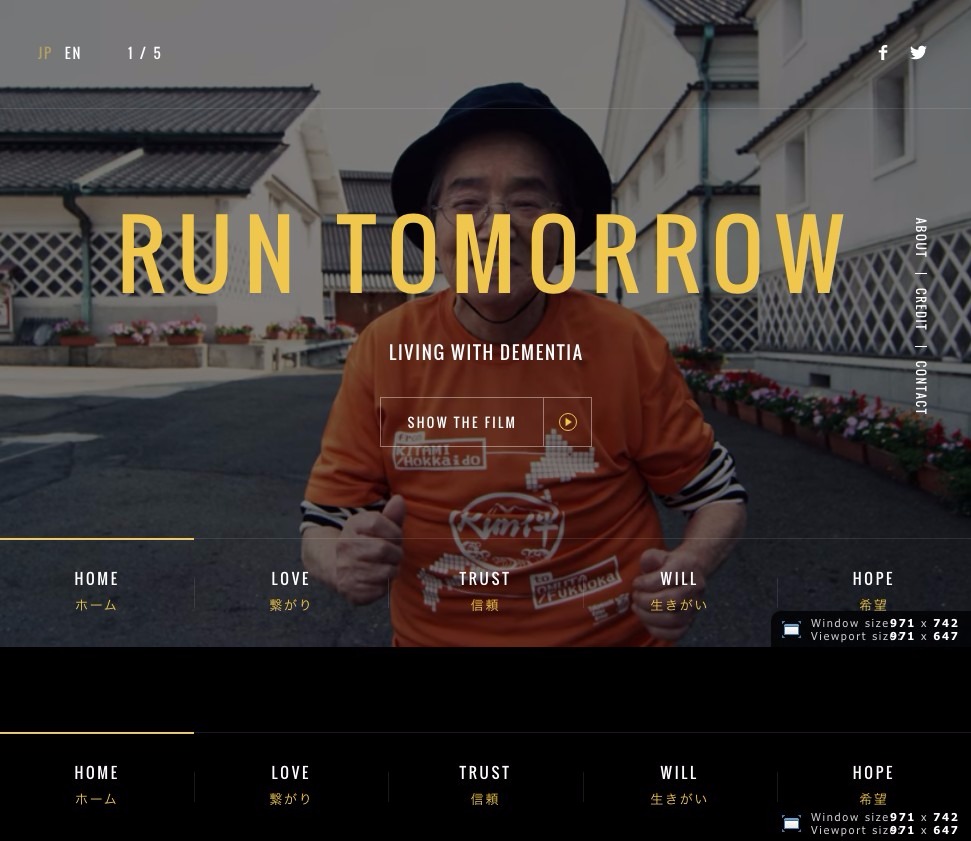Switch the site language to EN

[71, 52]
